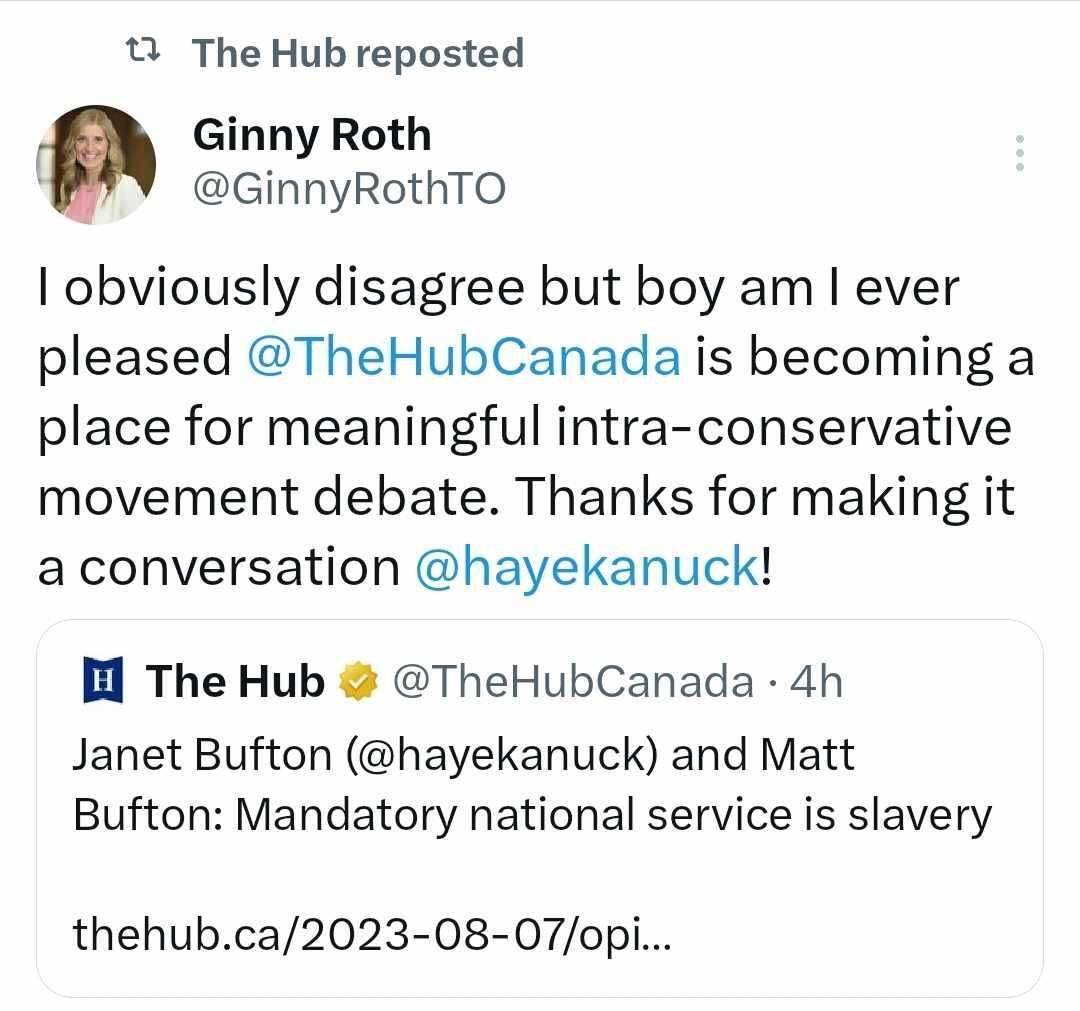Click "Janet Bufton" in the quoted post
This screenshot has height=1011, width=1080.
(201, 755)
